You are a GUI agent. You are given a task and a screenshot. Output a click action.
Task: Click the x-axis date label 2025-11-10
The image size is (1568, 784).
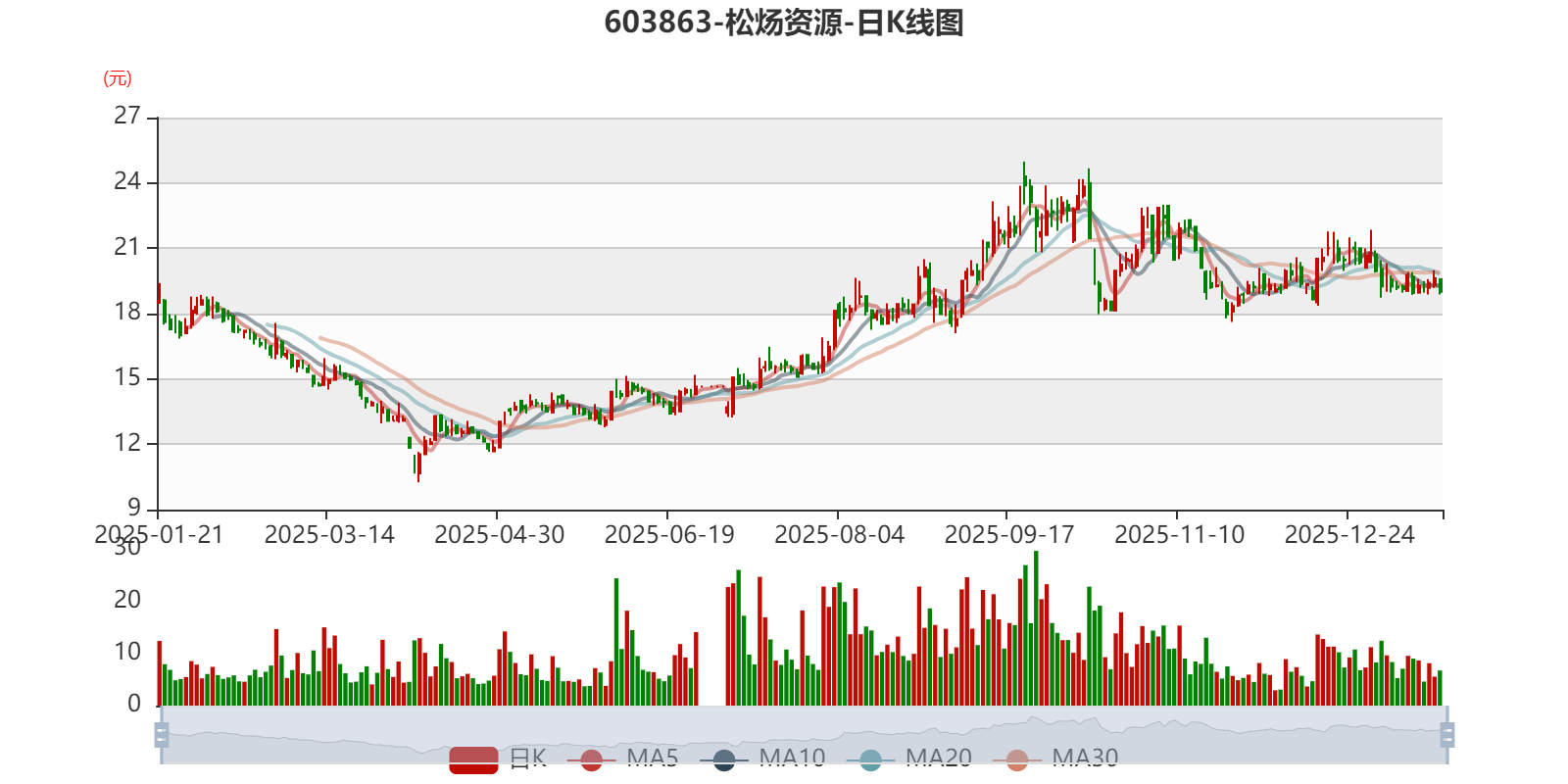pyautogui.click(x=1179, y=535)
